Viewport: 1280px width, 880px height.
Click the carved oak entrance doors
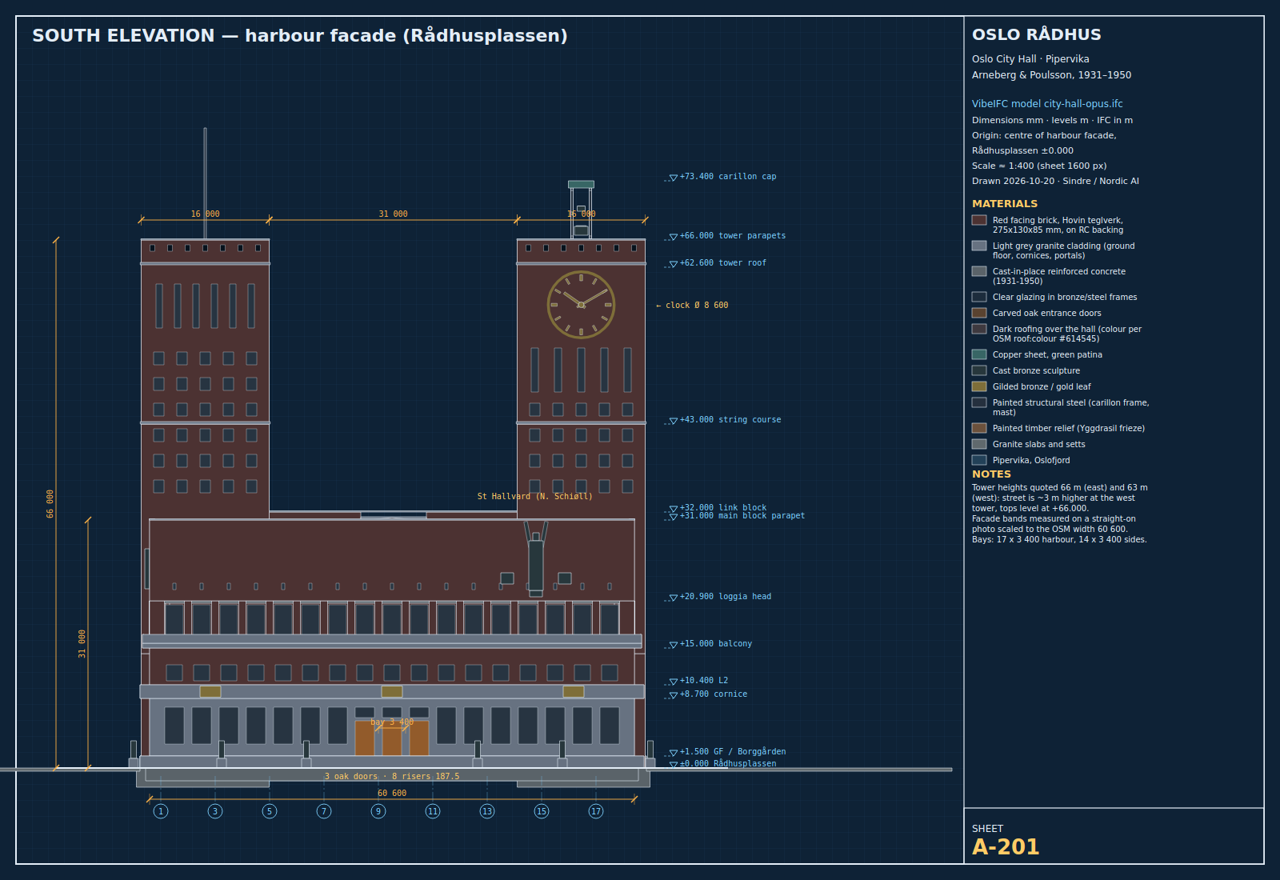tap(392, 738)
